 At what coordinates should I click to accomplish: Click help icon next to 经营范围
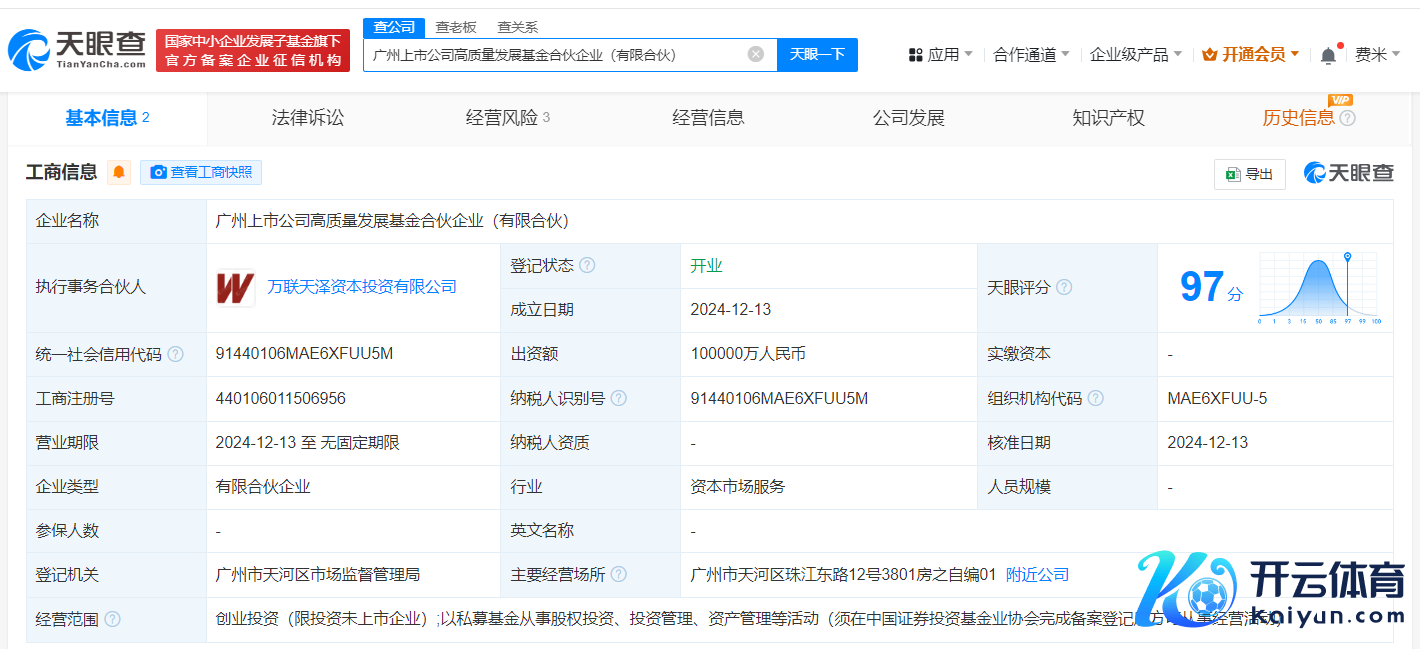[x=112, y=619]
